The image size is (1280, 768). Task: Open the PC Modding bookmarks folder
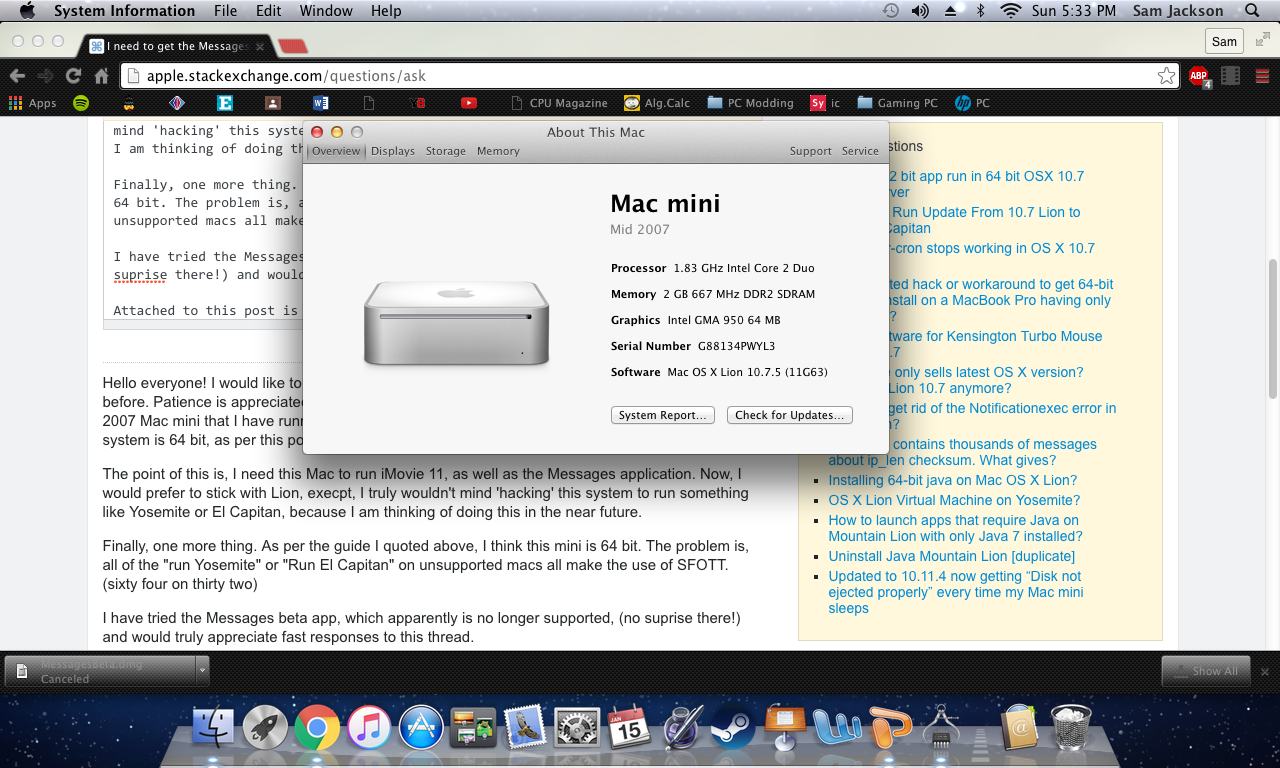[750, 102]
